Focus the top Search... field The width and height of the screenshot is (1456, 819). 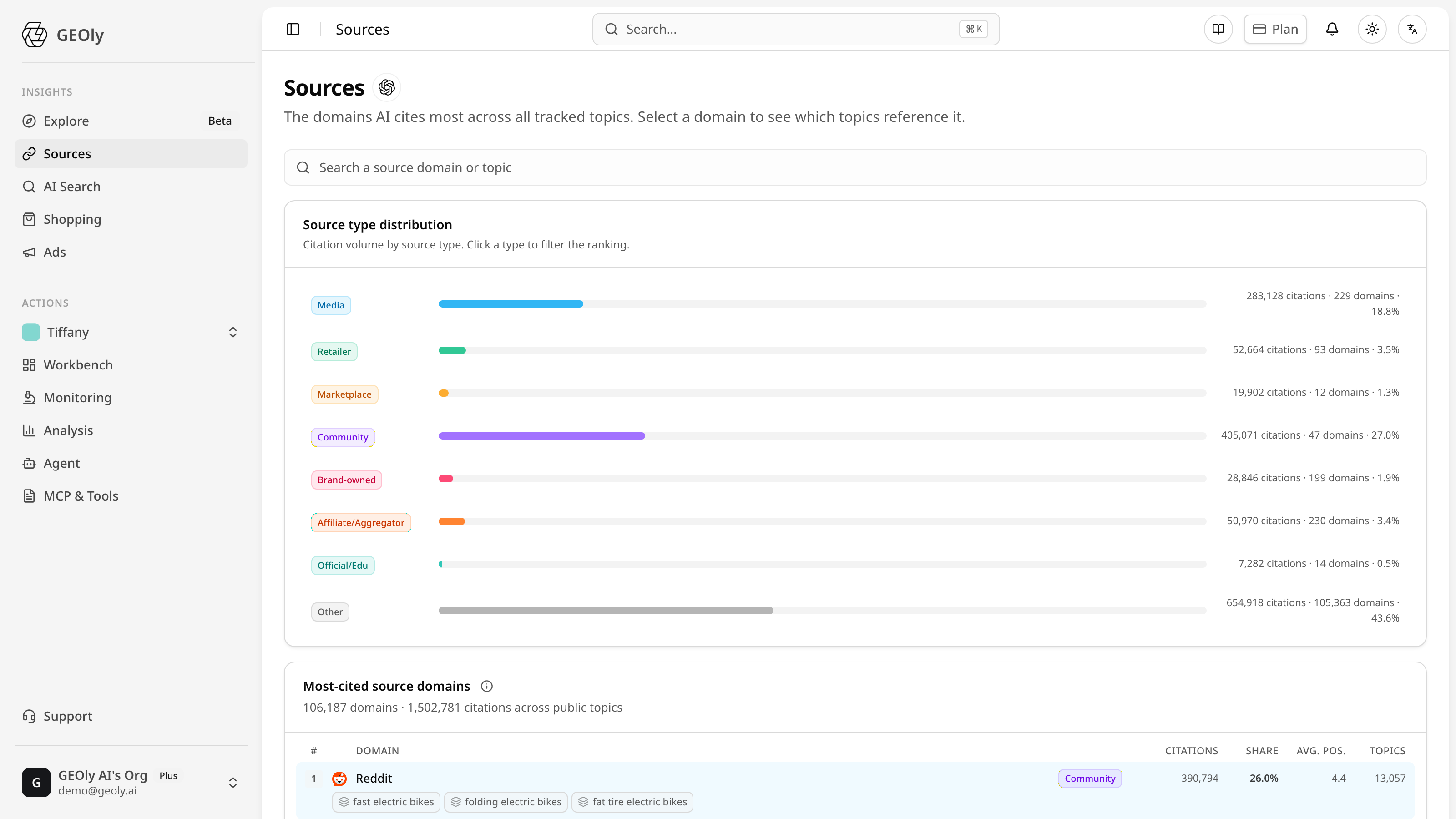(796, 29)
